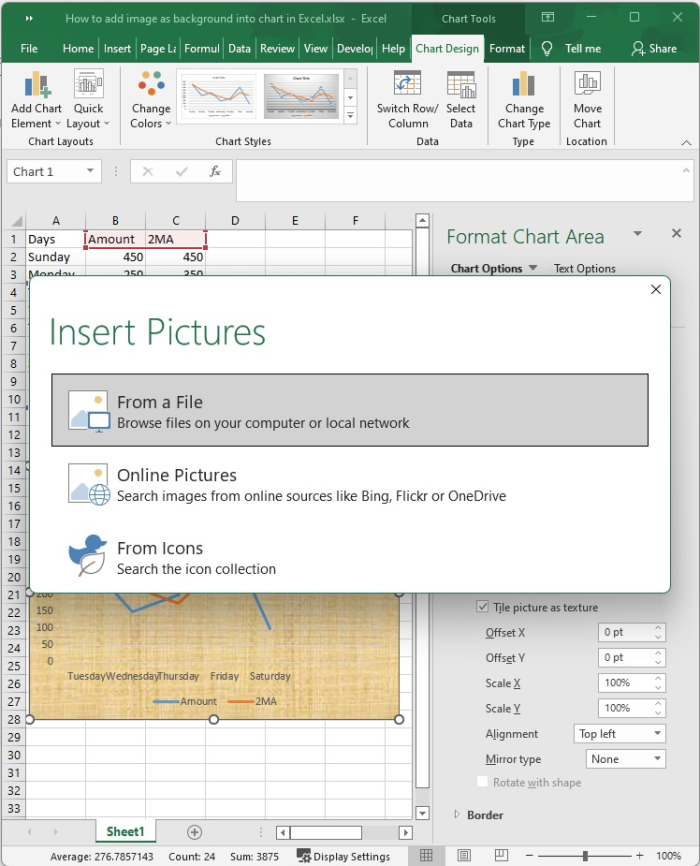Click select all cells corner triangle

(17, 221)
